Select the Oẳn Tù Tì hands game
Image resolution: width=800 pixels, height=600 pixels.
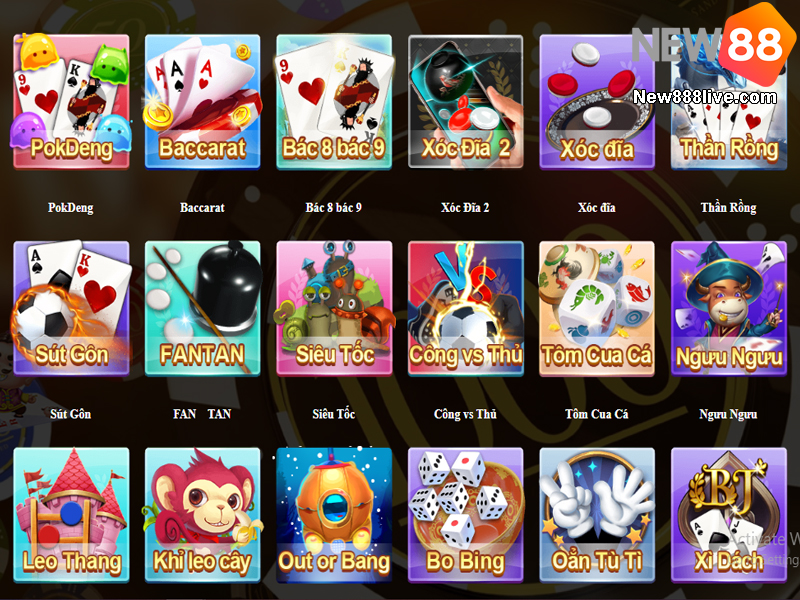click(x=597, y=515)
